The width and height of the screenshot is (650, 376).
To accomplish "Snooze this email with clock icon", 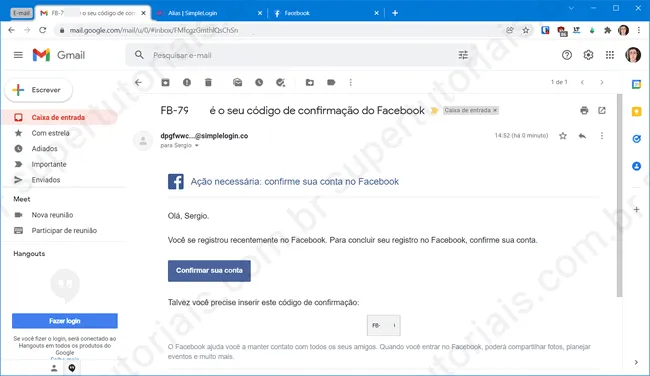I will coord(259,82).
